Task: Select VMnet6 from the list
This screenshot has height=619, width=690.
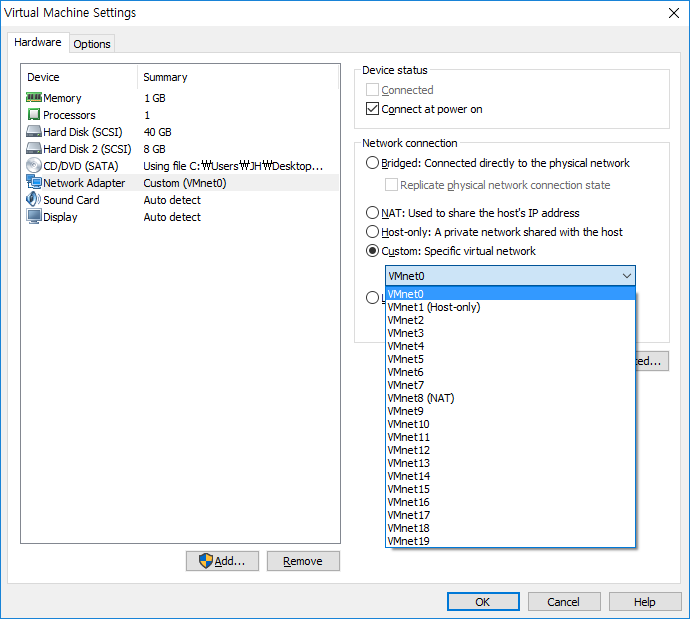Action: pyautogui.click(x=510, y=372)
